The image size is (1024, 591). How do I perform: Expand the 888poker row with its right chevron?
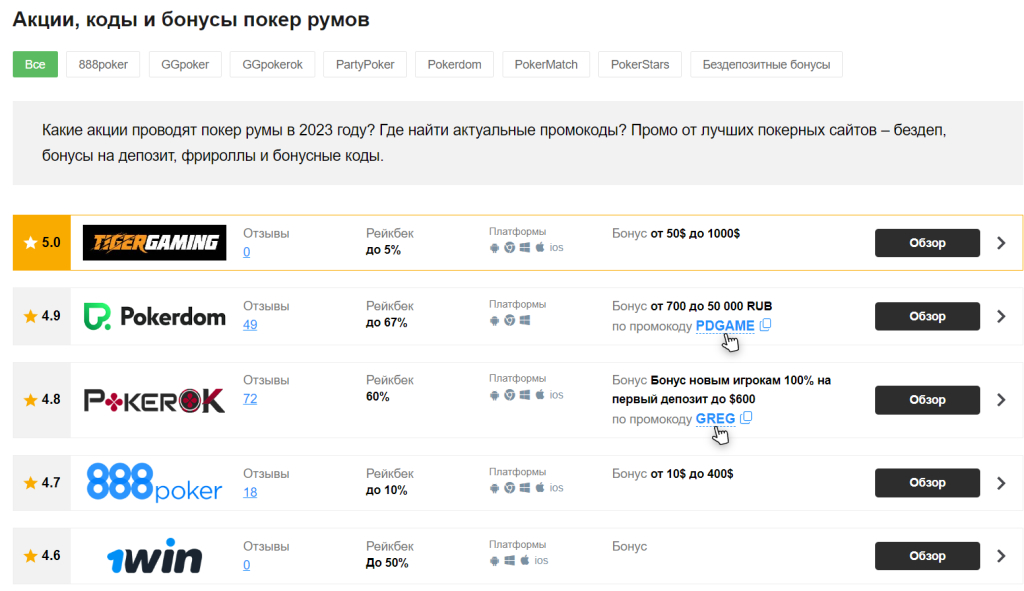tap(1001, 483)
